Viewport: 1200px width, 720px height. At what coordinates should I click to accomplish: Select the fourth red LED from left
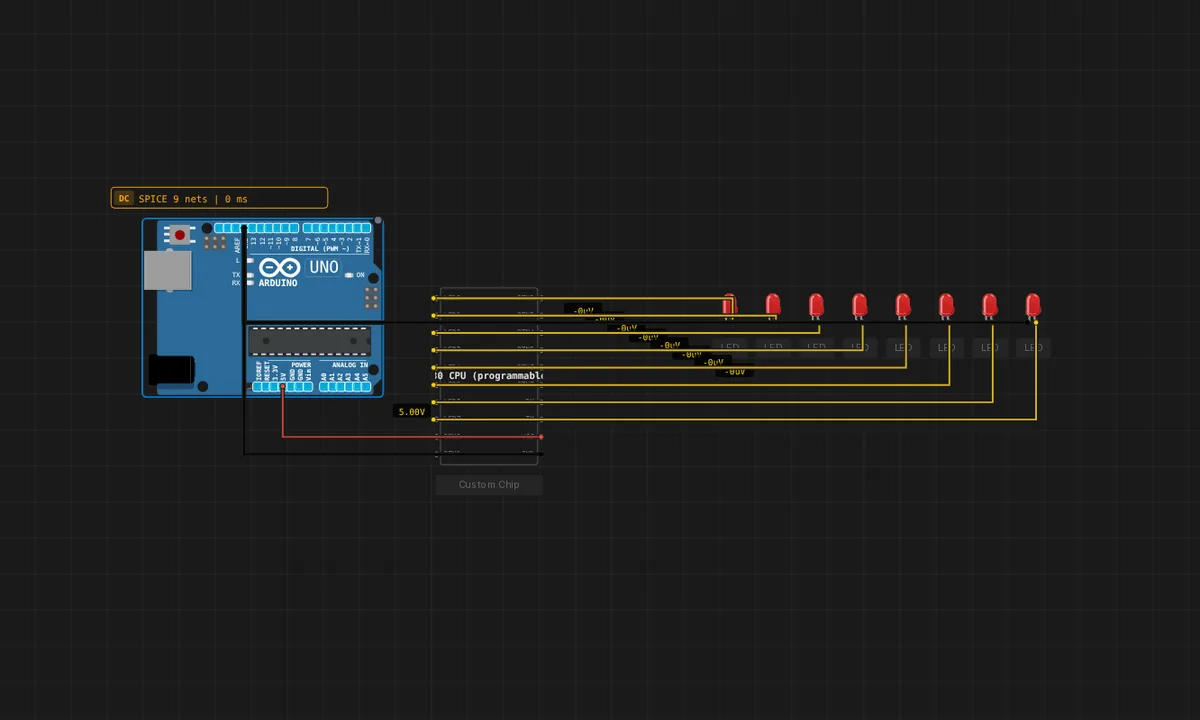[x=859, y=305]
